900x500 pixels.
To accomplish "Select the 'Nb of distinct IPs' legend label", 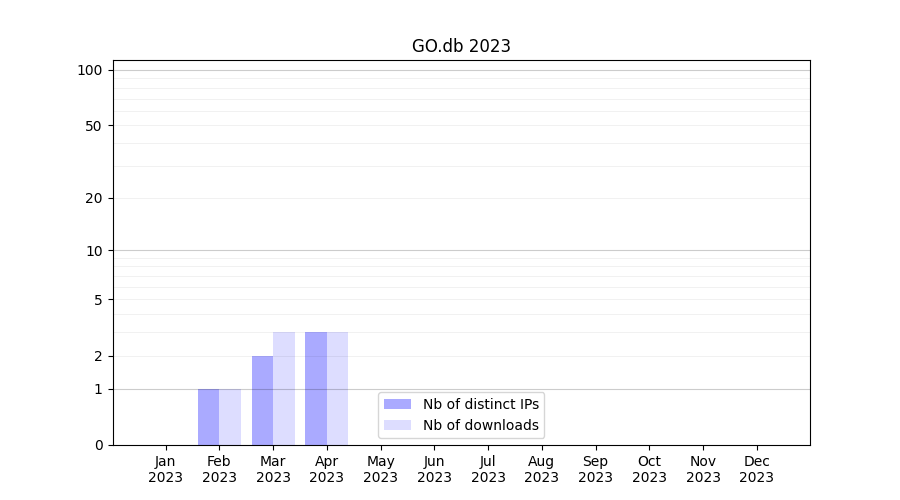I will pyautogui.click(x=481, y=404).
